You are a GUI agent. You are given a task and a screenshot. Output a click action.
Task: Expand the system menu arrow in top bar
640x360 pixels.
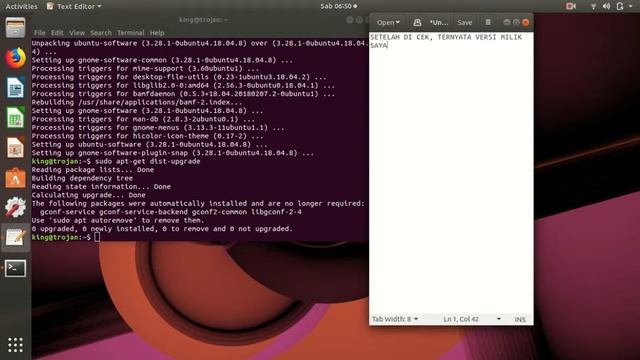tap(630, 7)
